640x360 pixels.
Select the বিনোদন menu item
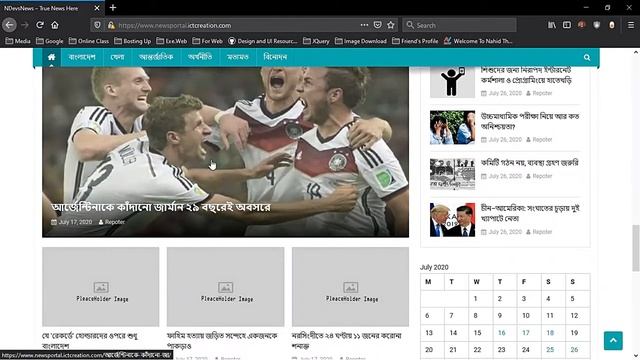pos(275,57)
